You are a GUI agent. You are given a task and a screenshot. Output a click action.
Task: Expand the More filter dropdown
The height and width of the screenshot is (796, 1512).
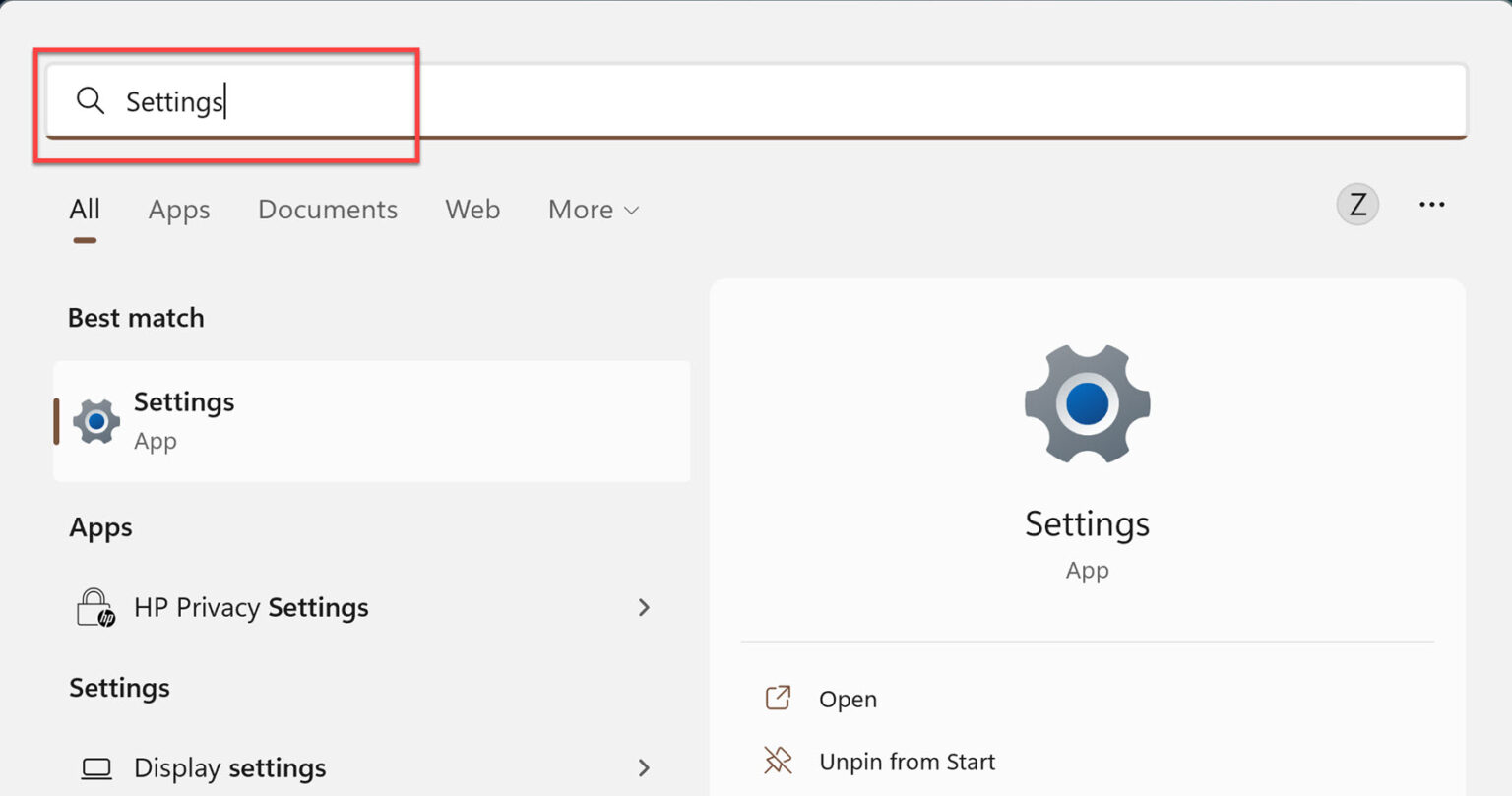click(x=592, y=209)
